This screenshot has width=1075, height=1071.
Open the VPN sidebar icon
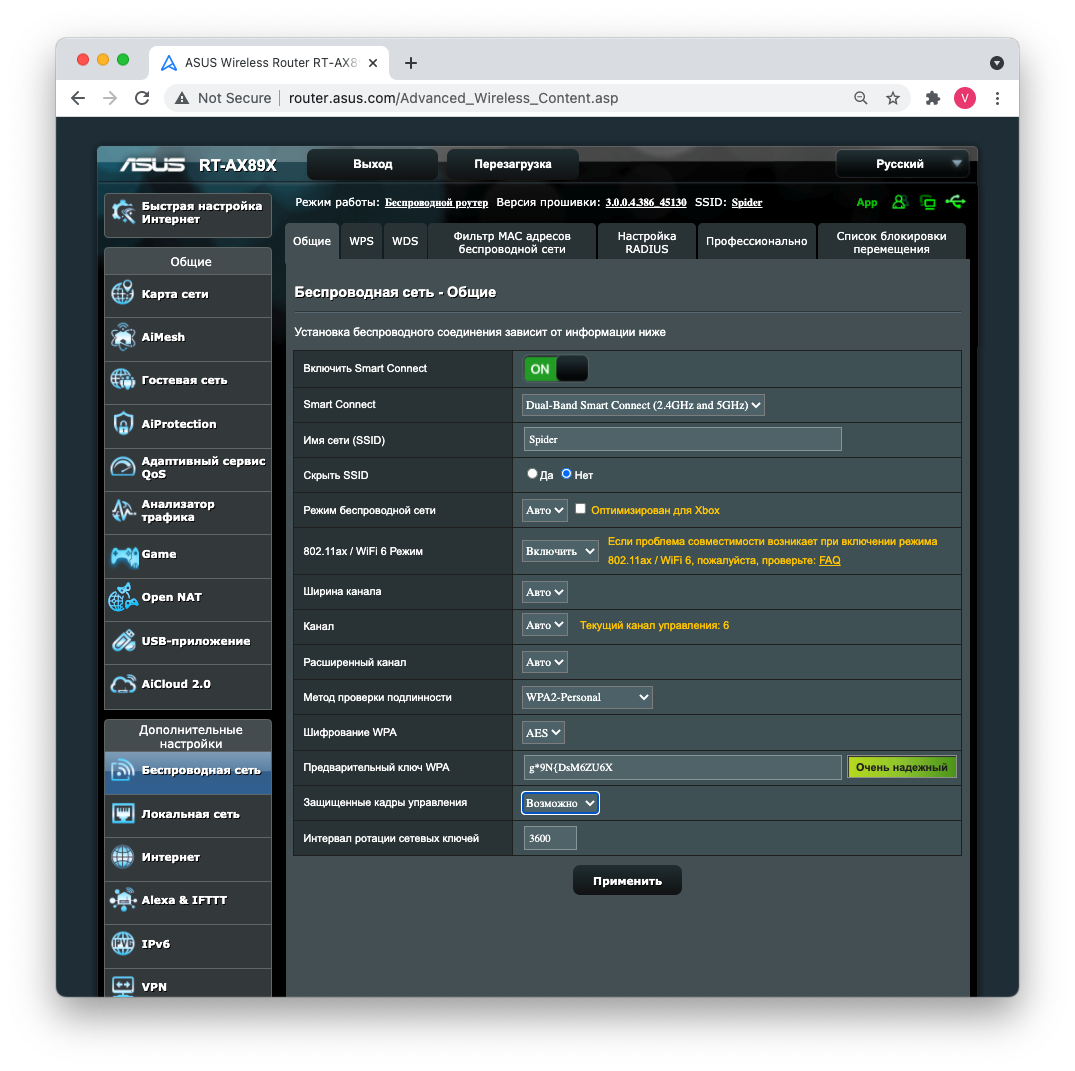[123, 986]
